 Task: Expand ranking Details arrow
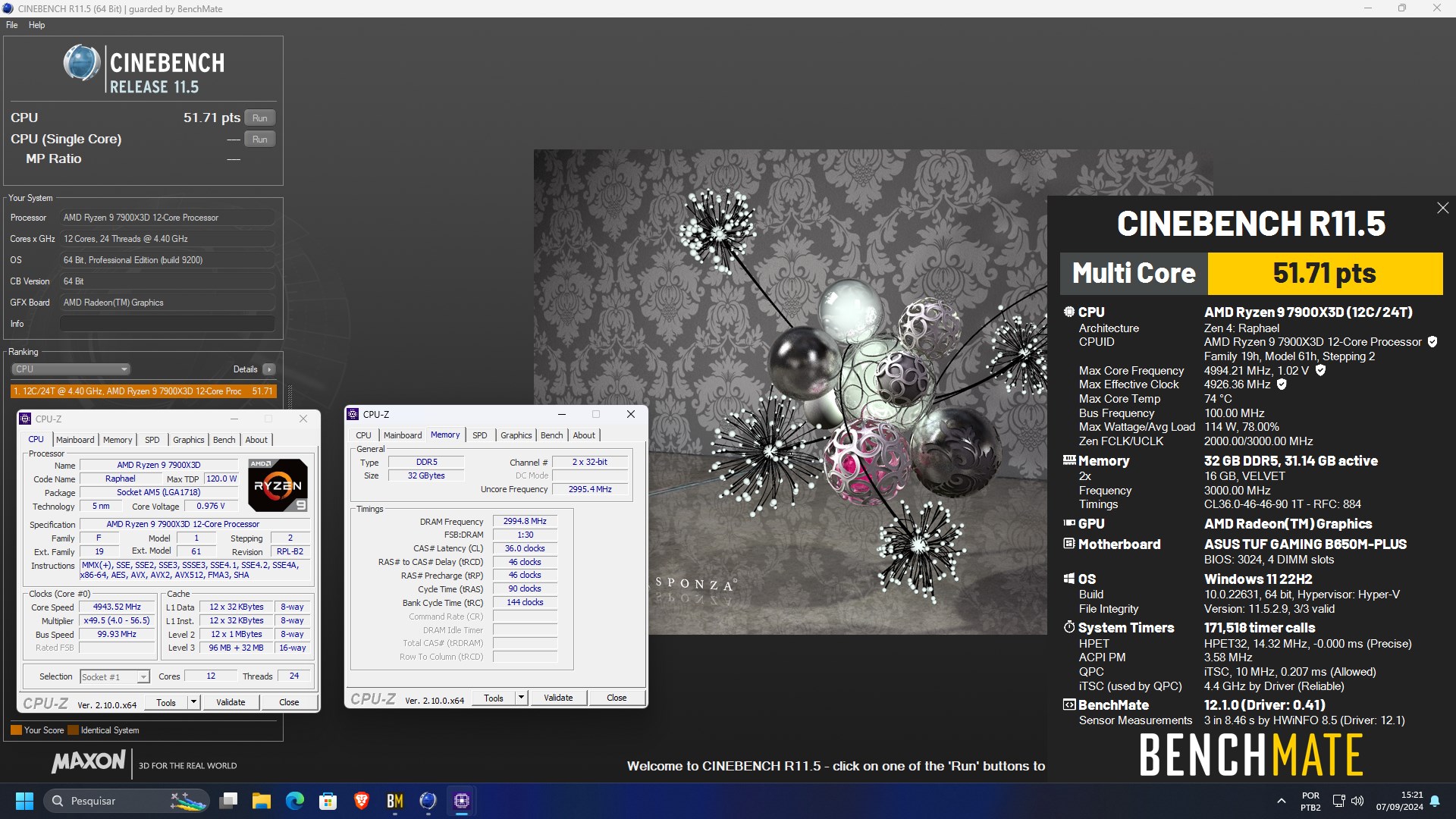coord(268,369)
